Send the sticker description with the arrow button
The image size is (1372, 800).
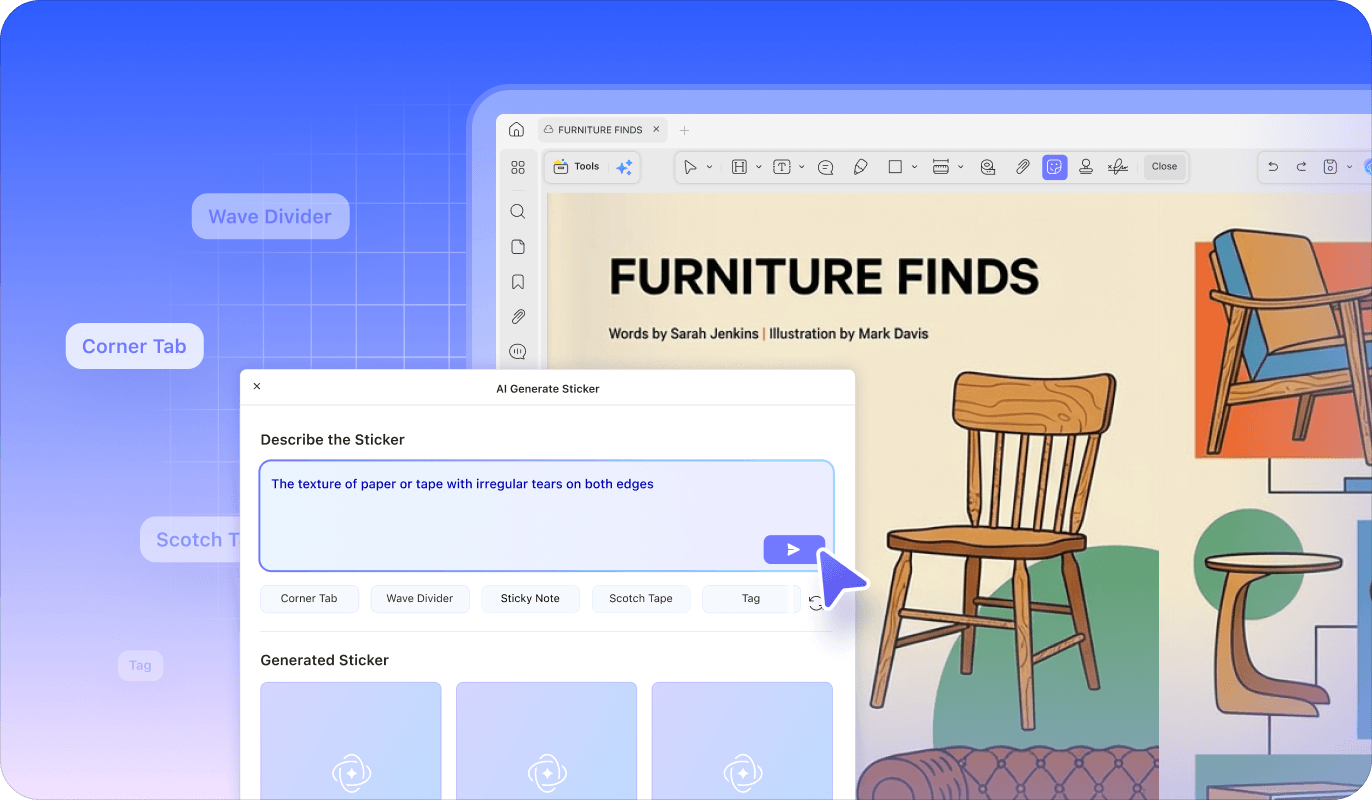point(794,549)
